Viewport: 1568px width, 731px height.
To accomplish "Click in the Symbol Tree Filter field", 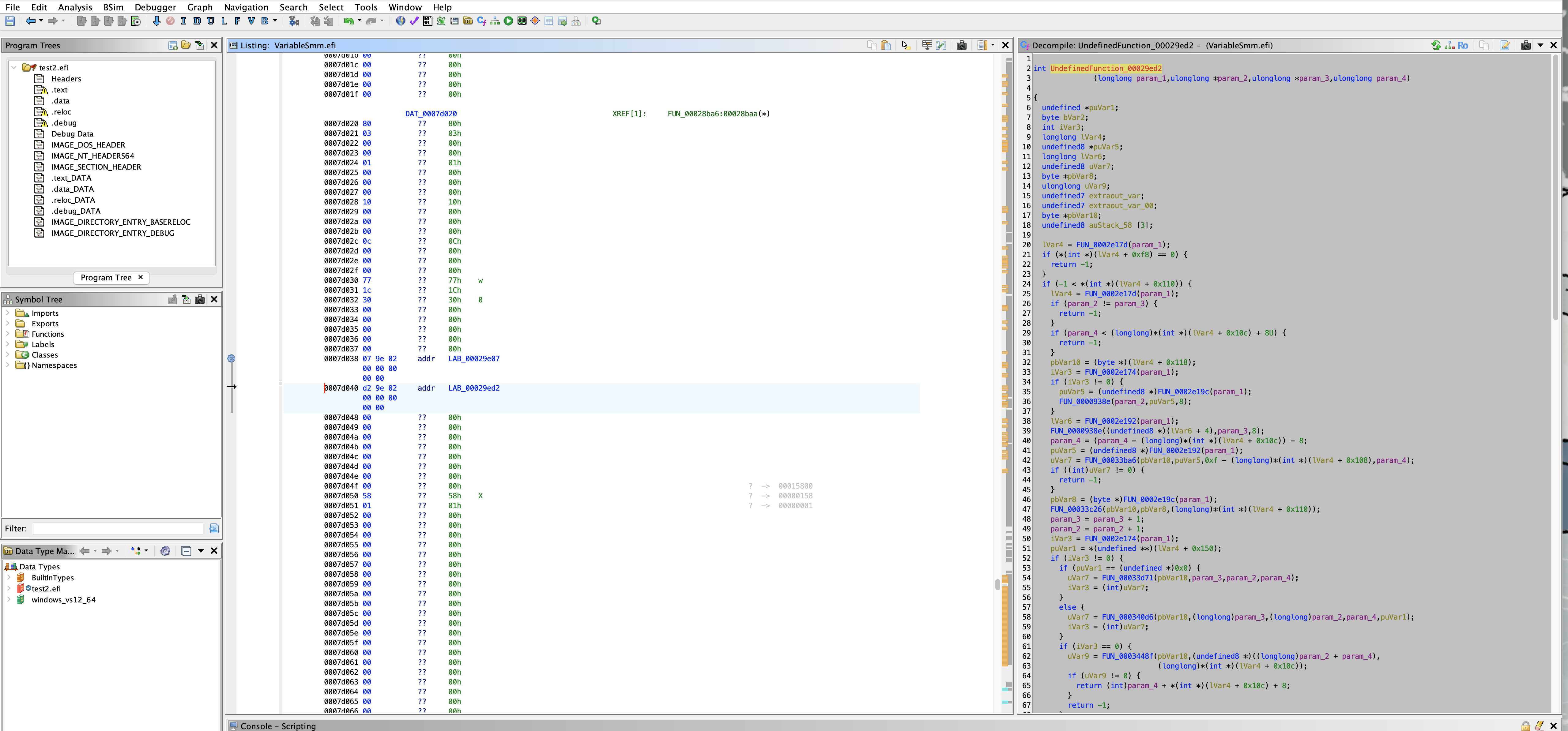I will point(119,528).
